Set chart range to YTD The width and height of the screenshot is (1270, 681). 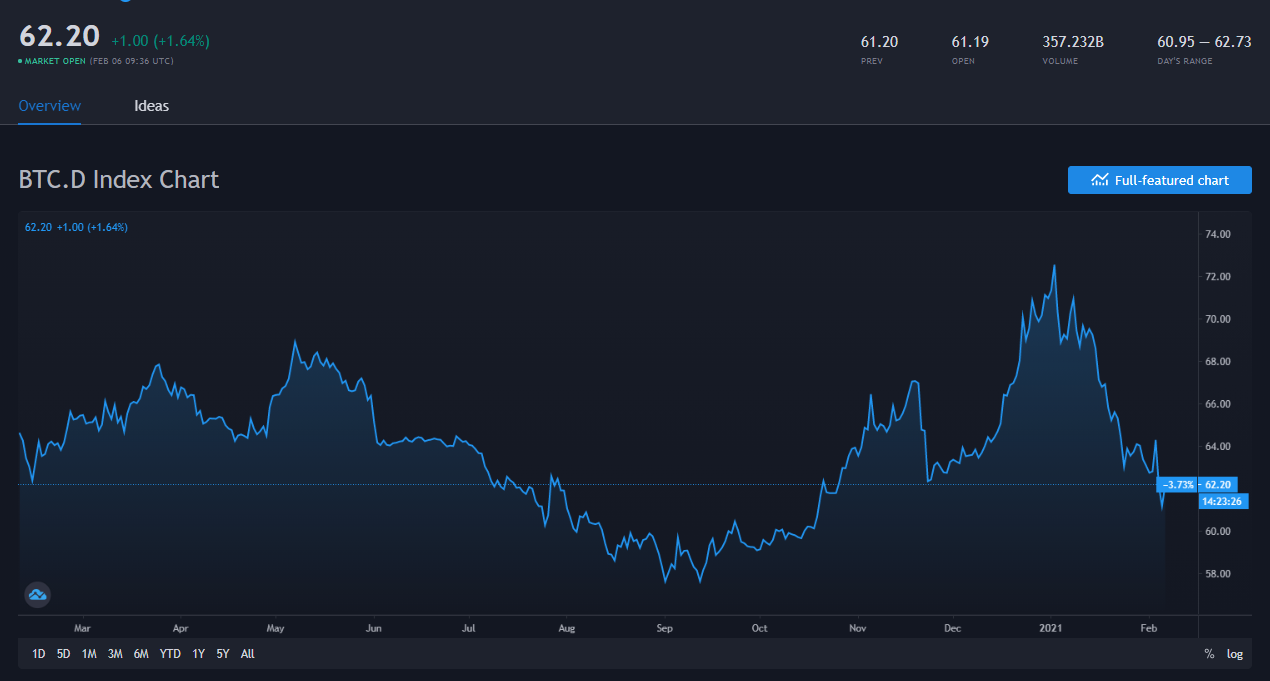pos(170,654)
